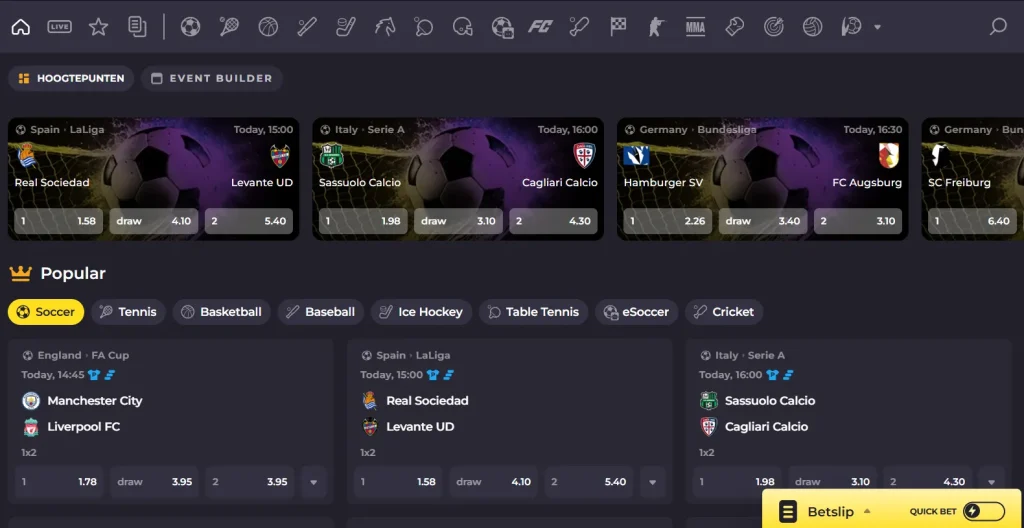Click shirt icon on Sassuolo Calcio match card
The height and width of the screenshot is (528, 1024).
click(773, 374)
